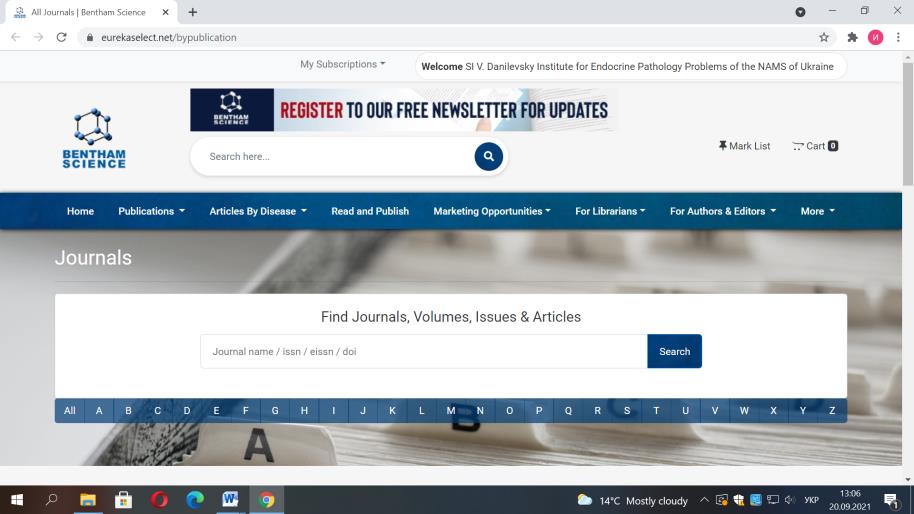Go to the Home menu item
Screen dimensions: 914x514
click(80, 211)
